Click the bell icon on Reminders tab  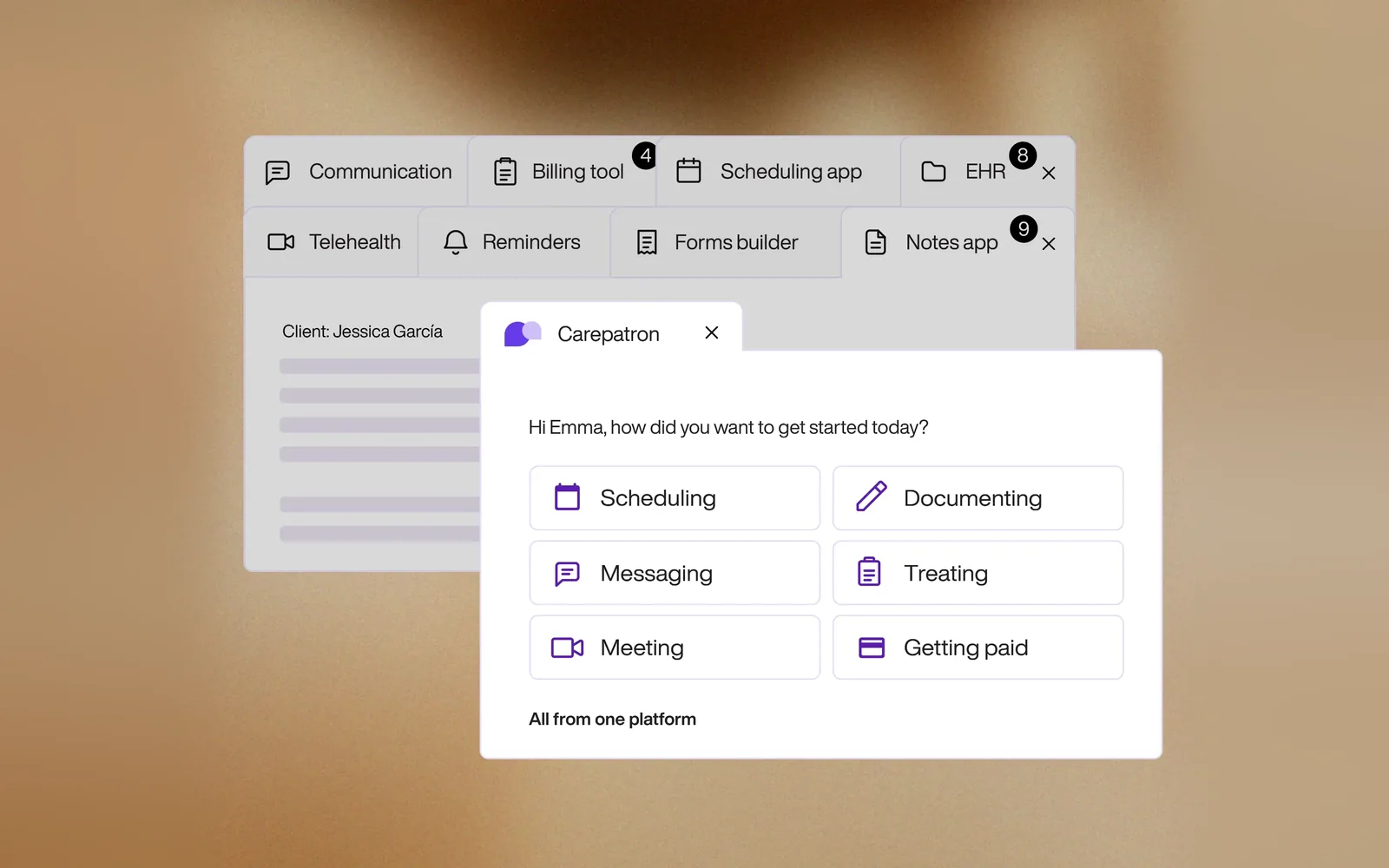(x=456, y=242)
